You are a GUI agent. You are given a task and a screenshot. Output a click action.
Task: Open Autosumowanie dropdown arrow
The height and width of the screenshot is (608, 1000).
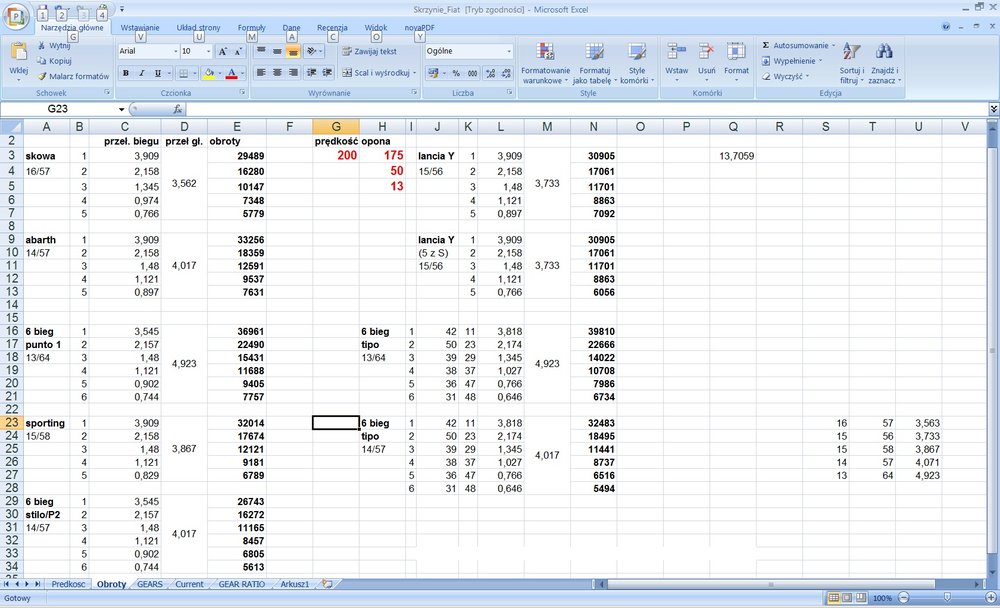(833, 46)
